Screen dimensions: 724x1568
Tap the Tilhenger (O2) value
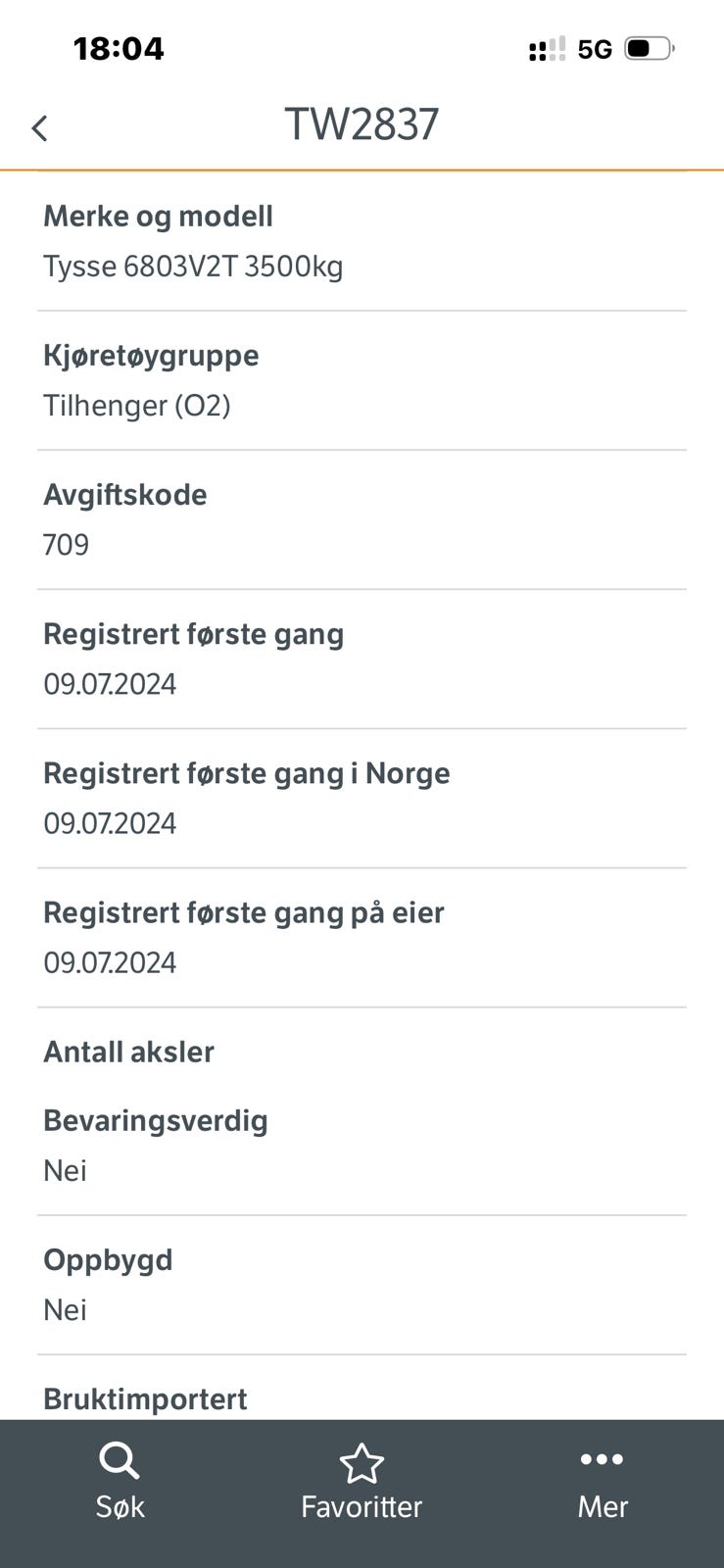[x=137, y=406]
